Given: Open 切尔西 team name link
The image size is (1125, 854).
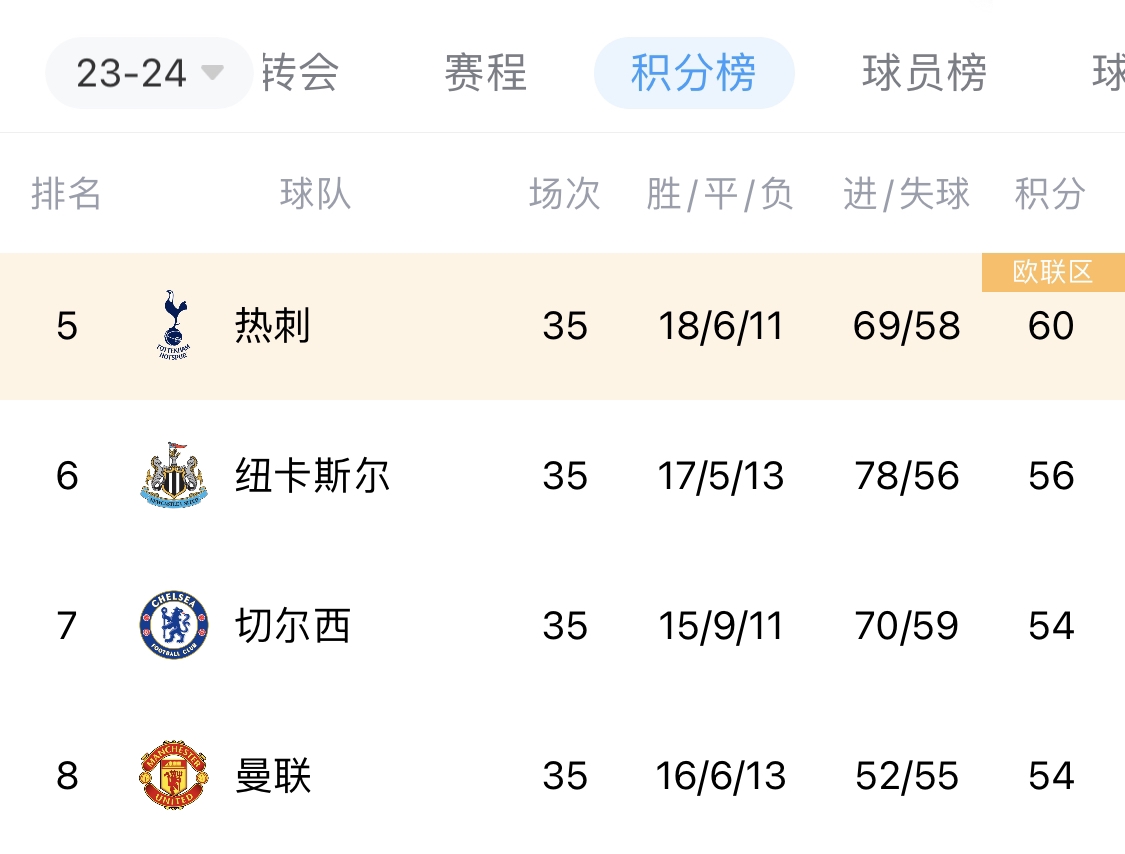Looking at the screenshot, I should click(x=292, y=626).
